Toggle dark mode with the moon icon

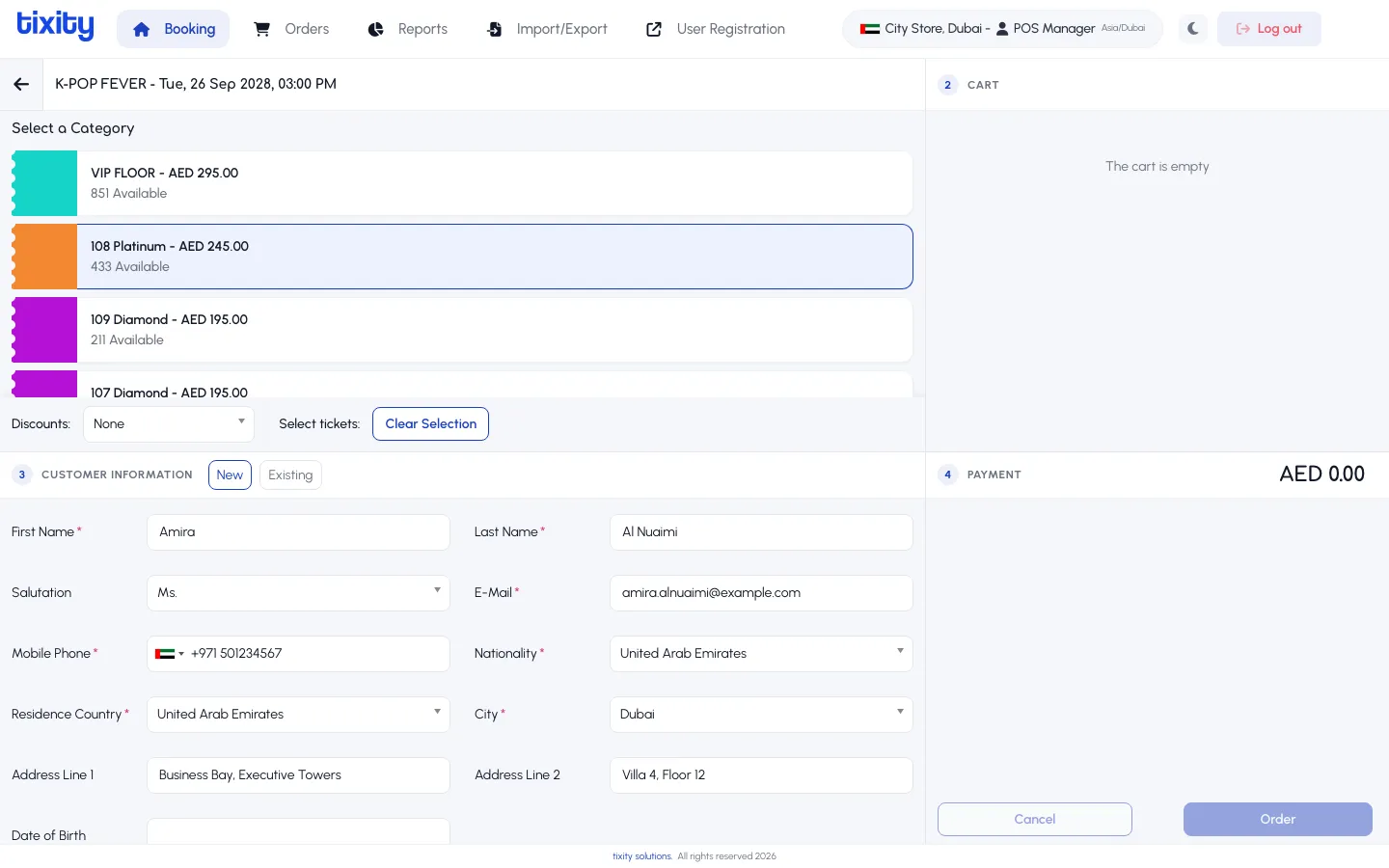tap(1193, 29)
